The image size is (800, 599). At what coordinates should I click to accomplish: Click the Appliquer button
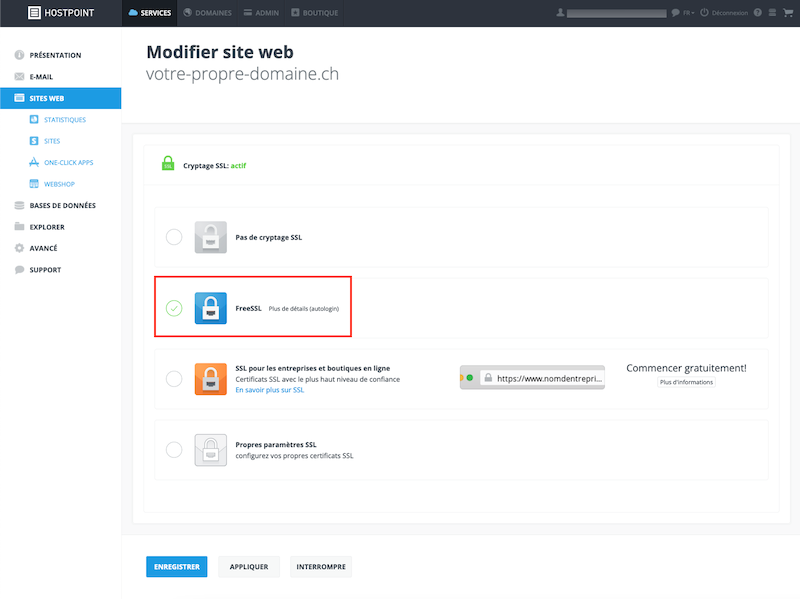(x=249, y=567)
